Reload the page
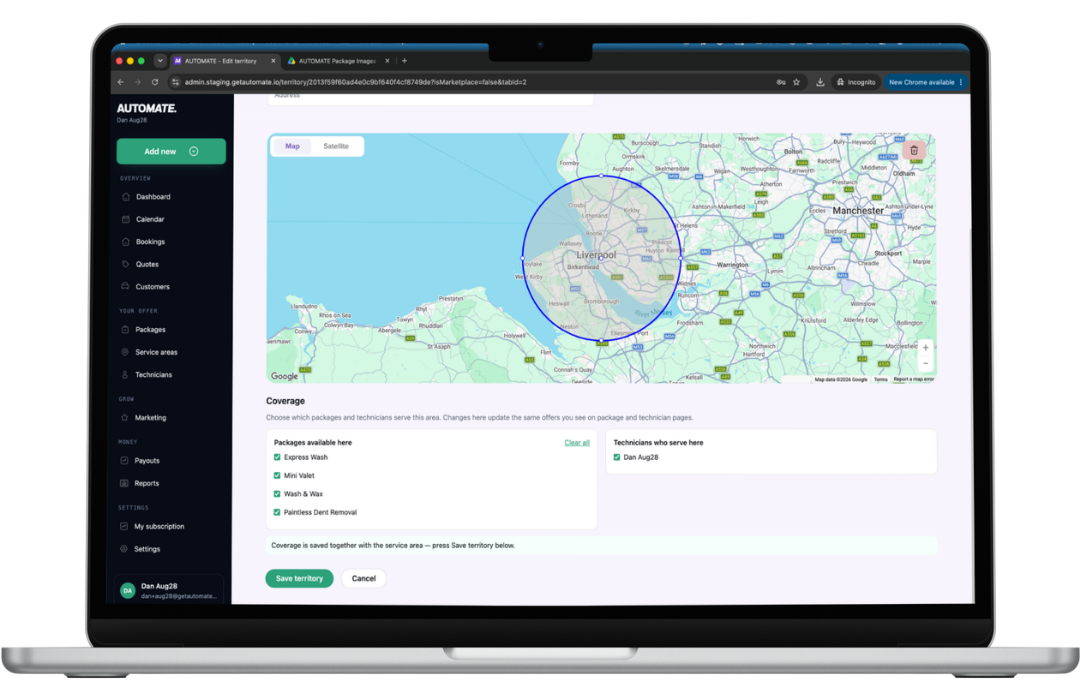 point(155,82)
